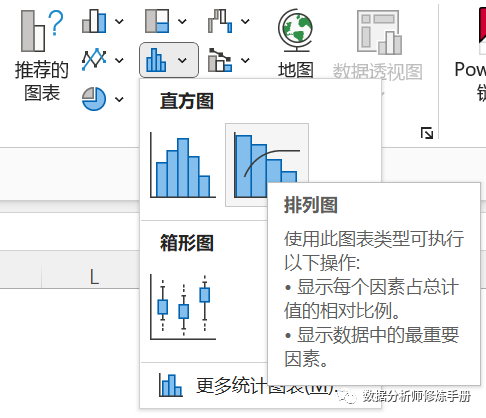This screenshot has height=418, width=486.
Task: Click the waterfall chart insert icon
Action: [x=220, y=21]
